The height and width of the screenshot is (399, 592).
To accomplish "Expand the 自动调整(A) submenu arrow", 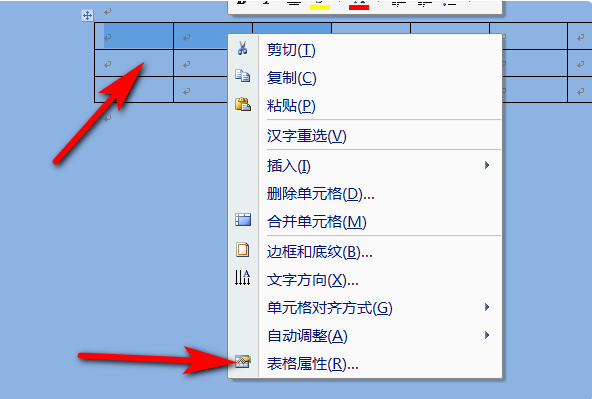I will [487, 335].
